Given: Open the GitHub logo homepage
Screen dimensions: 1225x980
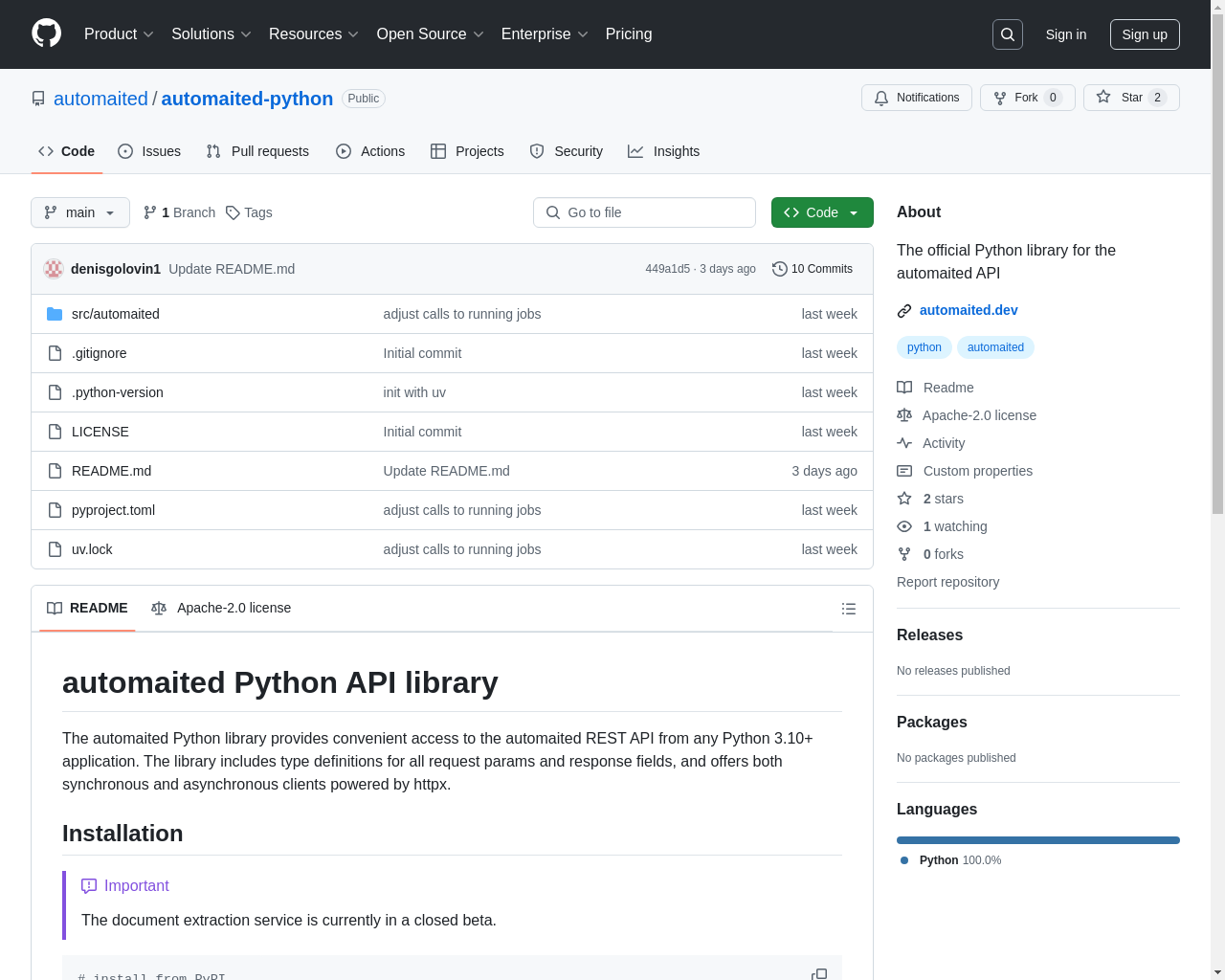Looking at the screenshot, I should (46, 33).
